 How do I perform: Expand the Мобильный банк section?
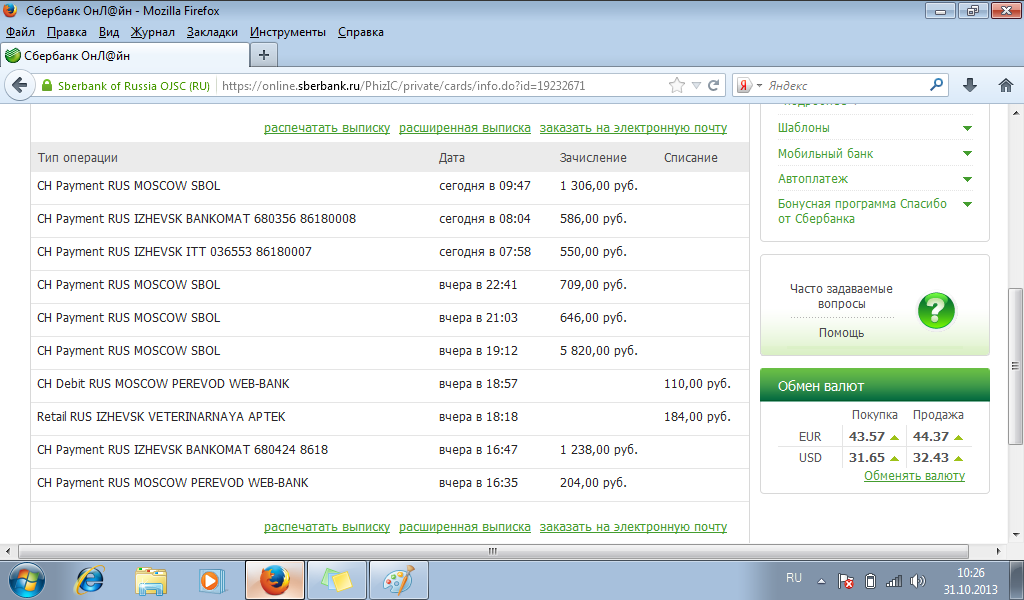coord(968,154)
